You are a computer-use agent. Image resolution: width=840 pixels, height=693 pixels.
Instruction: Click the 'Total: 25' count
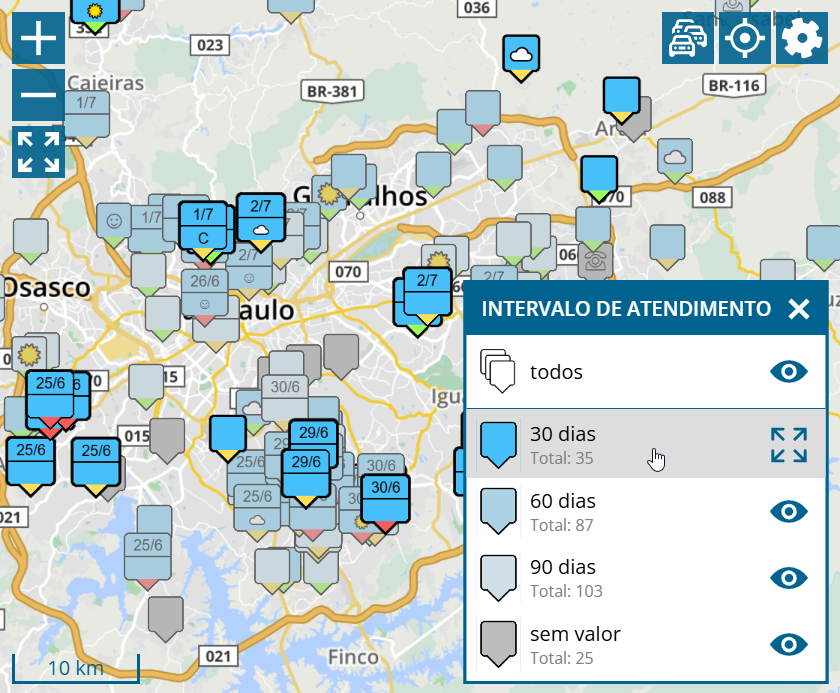tap(562, 658)
